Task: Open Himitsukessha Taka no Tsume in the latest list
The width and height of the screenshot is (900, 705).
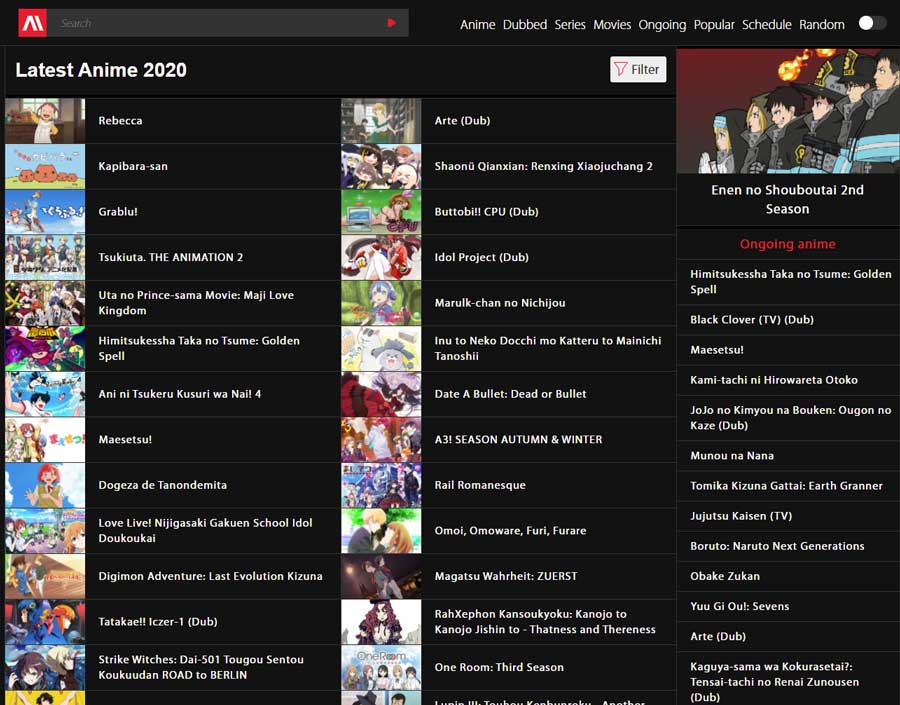Action: pyautogui.click(x=199, y=348)
